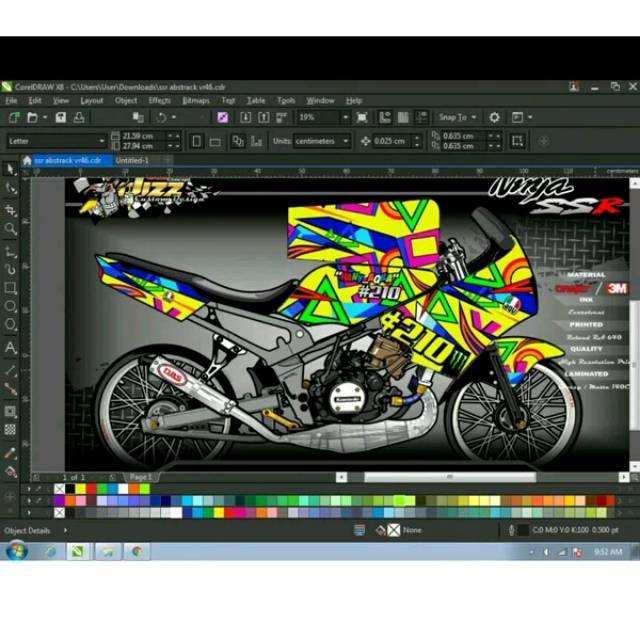Open the Object menu
The height and width of the screenshot is (640, 640).
[x=126, y=101]
